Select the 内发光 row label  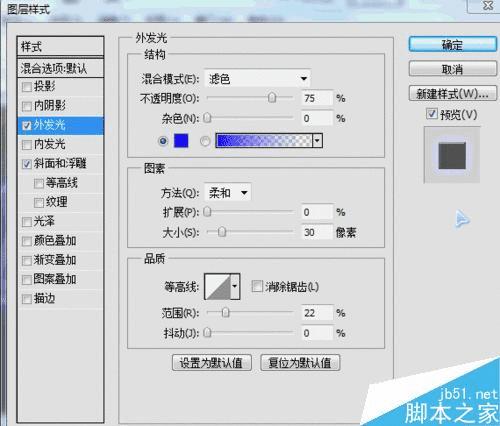[x=49, y=144]
